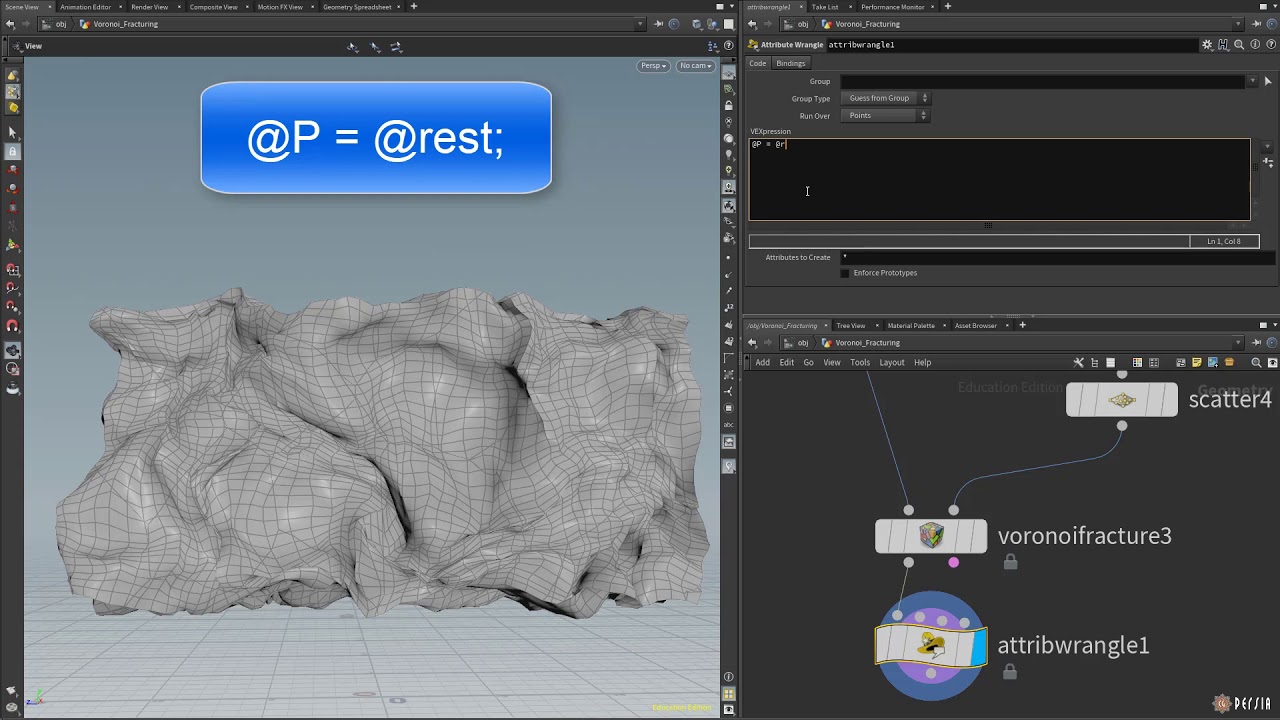Toggle the lock under attribwrangle1 node
1280x720 pixels.
[x=1009, y=672]
